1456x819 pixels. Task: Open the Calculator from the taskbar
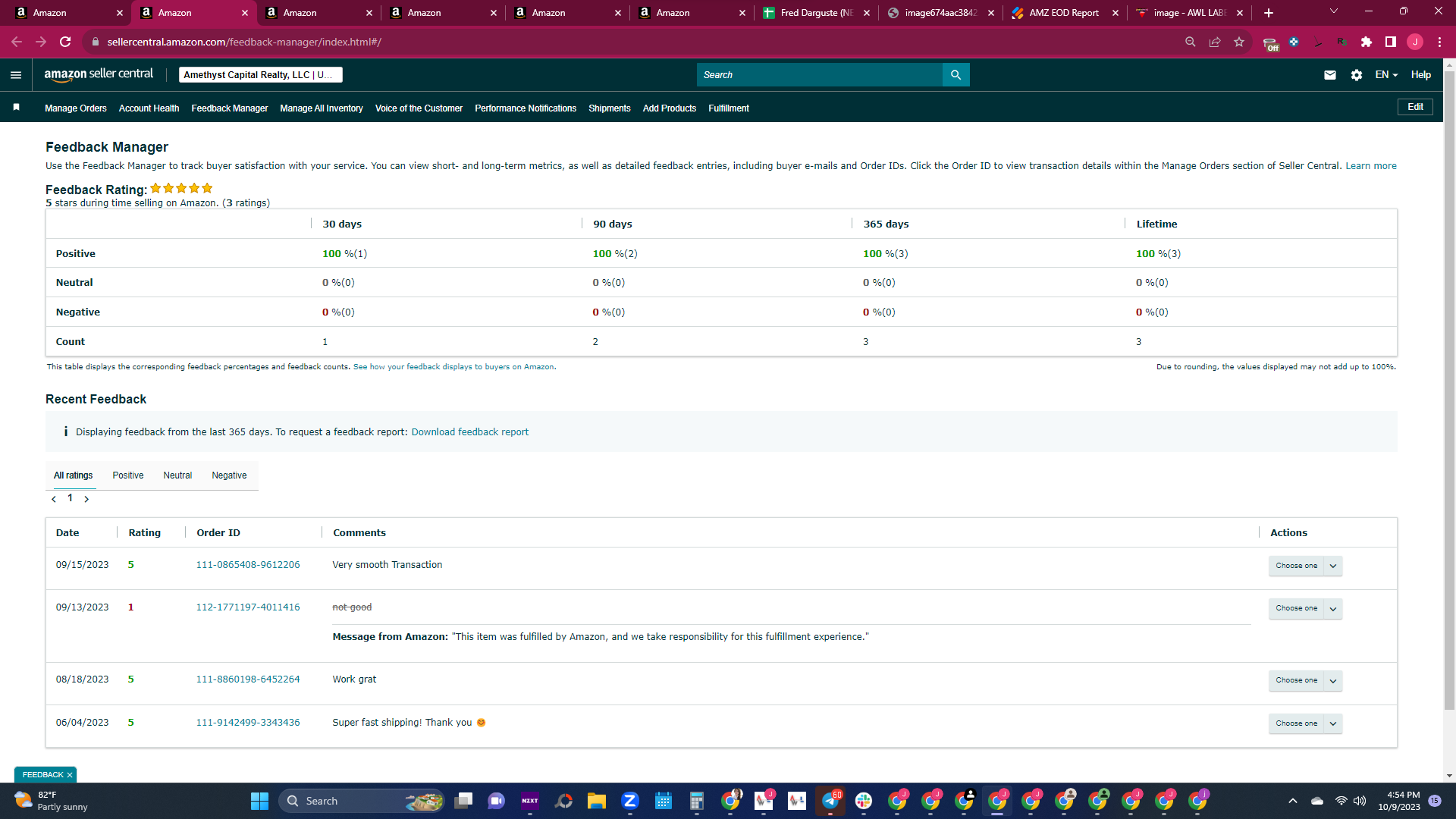point(697,801)
